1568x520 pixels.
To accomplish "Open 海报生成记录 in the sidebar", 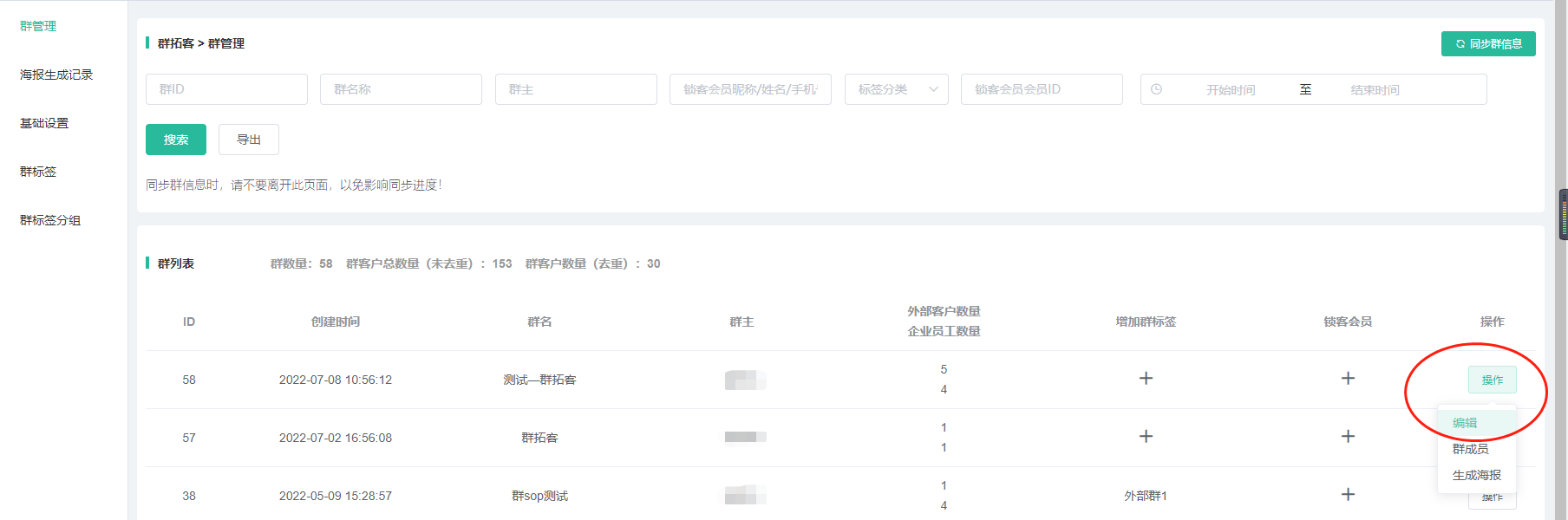I will (x=56, y=75).
